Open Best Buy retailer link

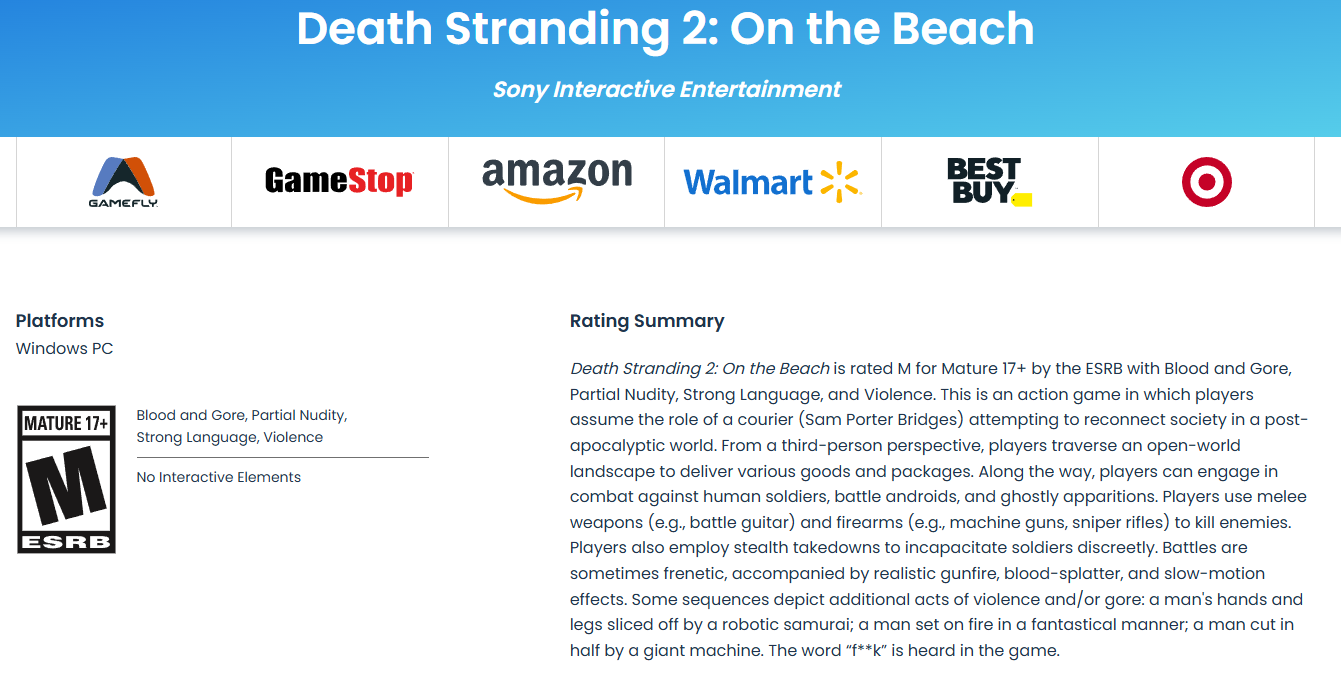pyautogui.click(x=989, y=180)
